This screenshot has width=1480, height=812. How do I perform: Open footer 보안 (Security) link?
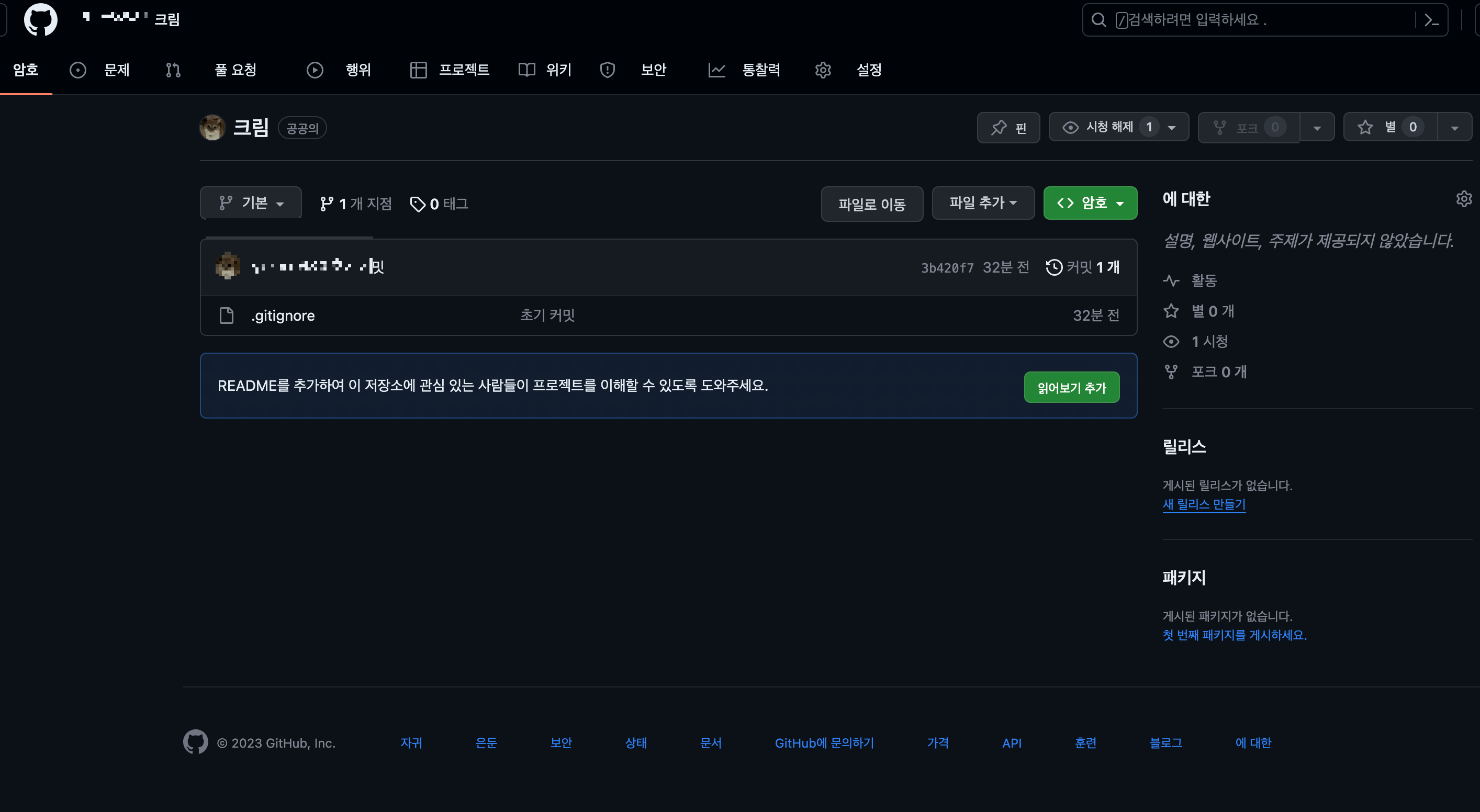[x=560, y=742]
